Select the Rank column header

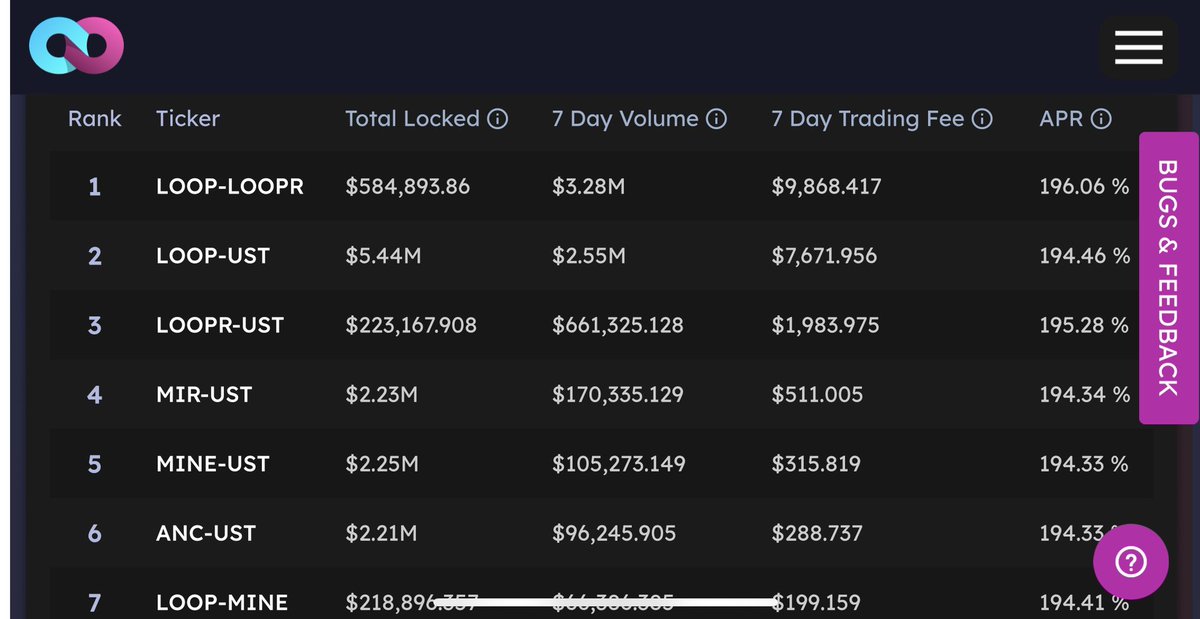94,119
